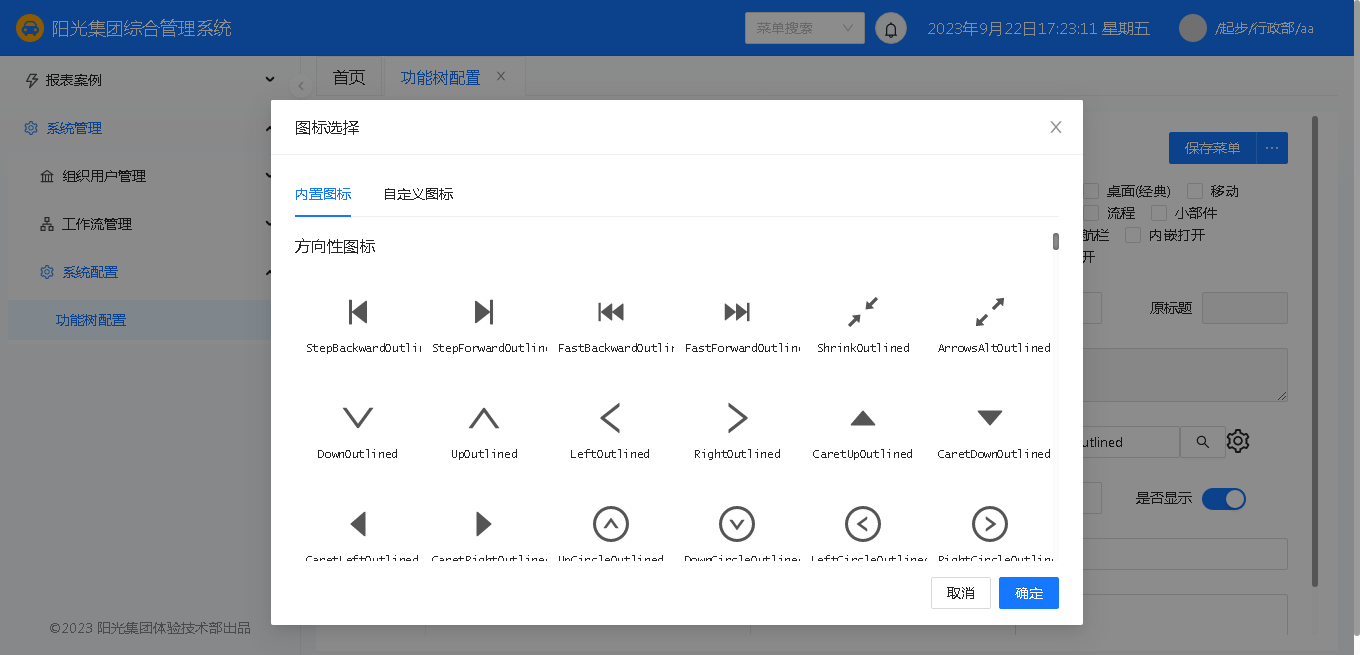Collapse the 组织用户管理 menu group
The width and height of the screenshot is (1360, 655).
[150, 176]
